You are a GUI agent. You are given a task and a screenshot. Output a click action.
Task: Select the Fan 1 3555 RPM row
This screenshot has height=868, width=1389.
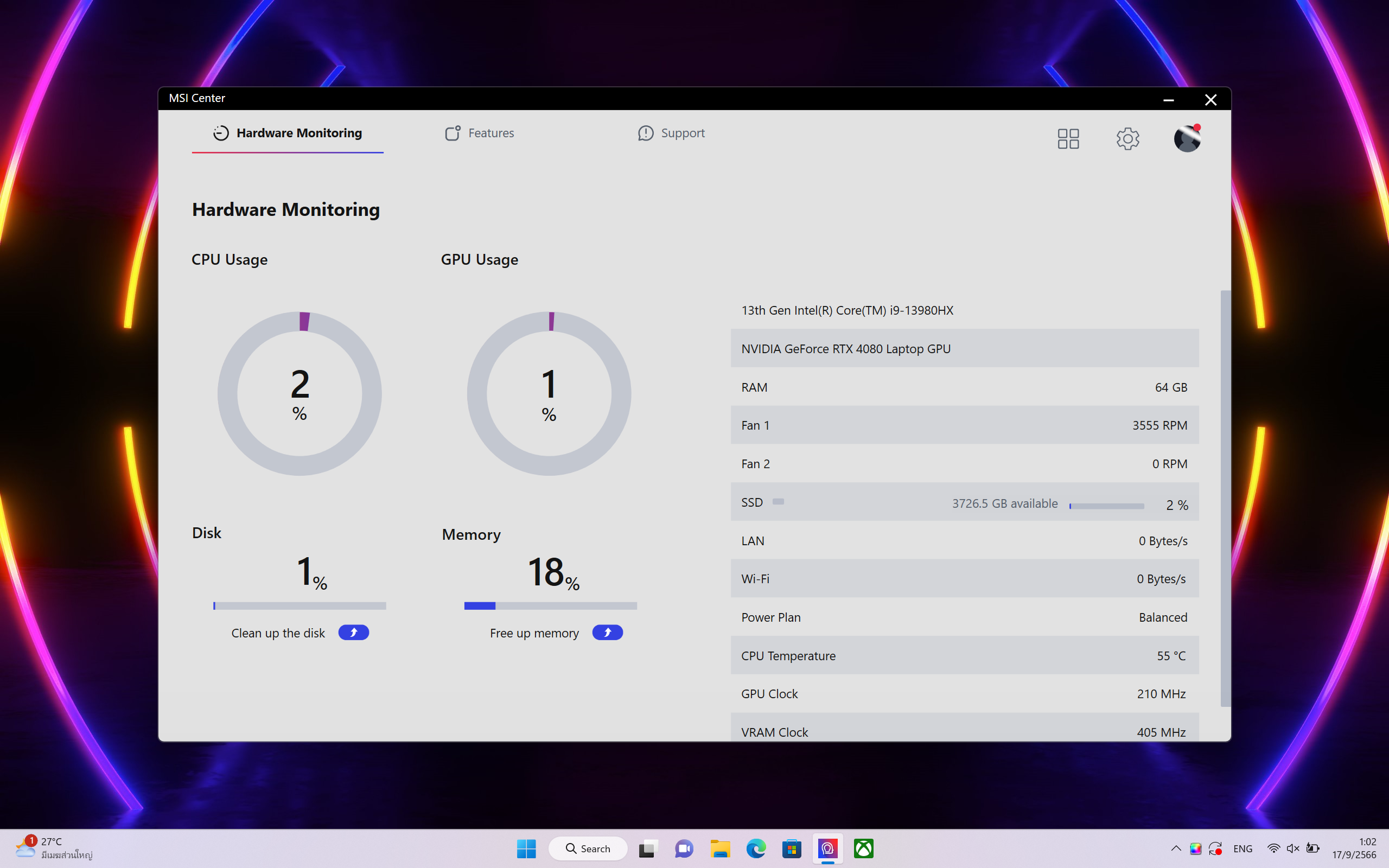965,425
